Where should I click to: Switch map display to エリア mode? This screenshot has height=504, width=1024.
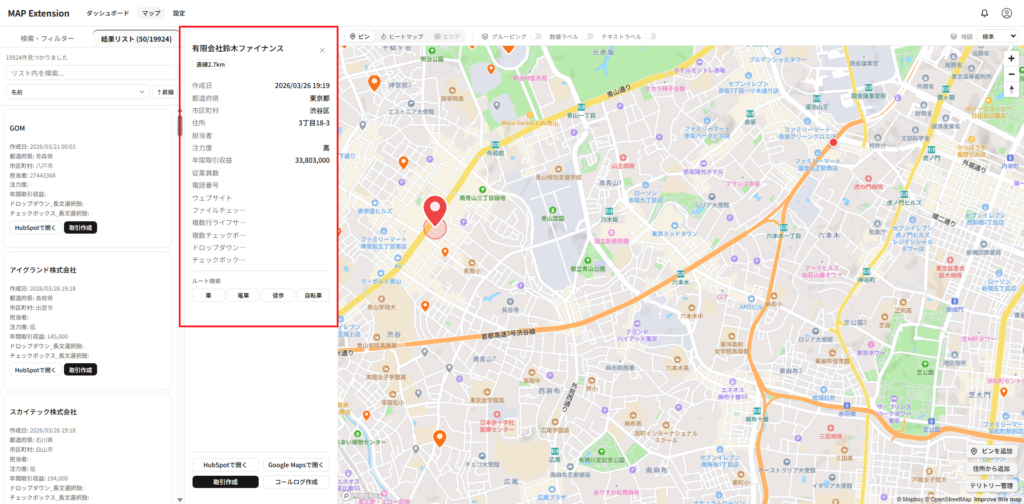(x=447, y=37)
